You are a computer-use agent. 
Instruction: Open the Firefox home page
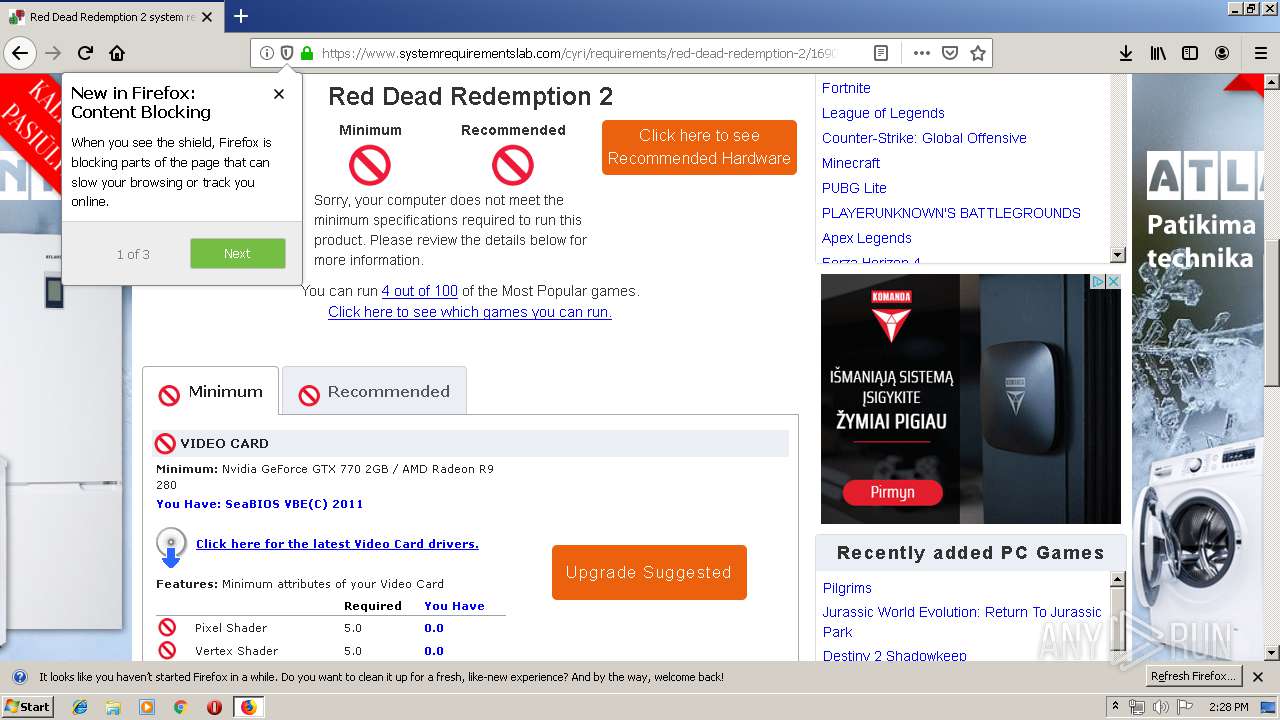pyautogui.click(x=117, y=53)
